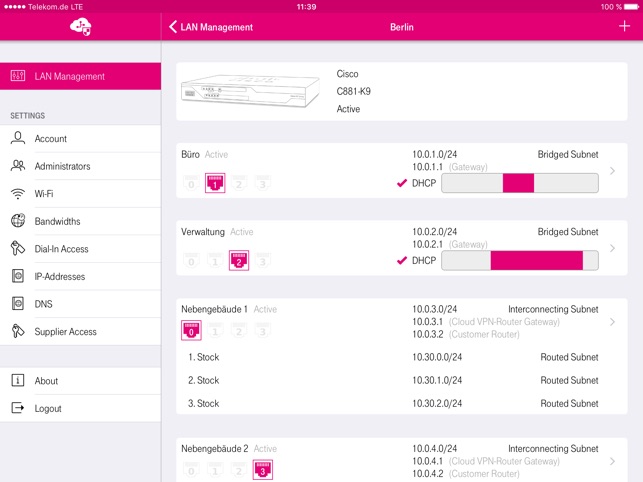
Task: Toggle the DHCP checkmark for Verwaltung
Action: (x=402, y=260)
